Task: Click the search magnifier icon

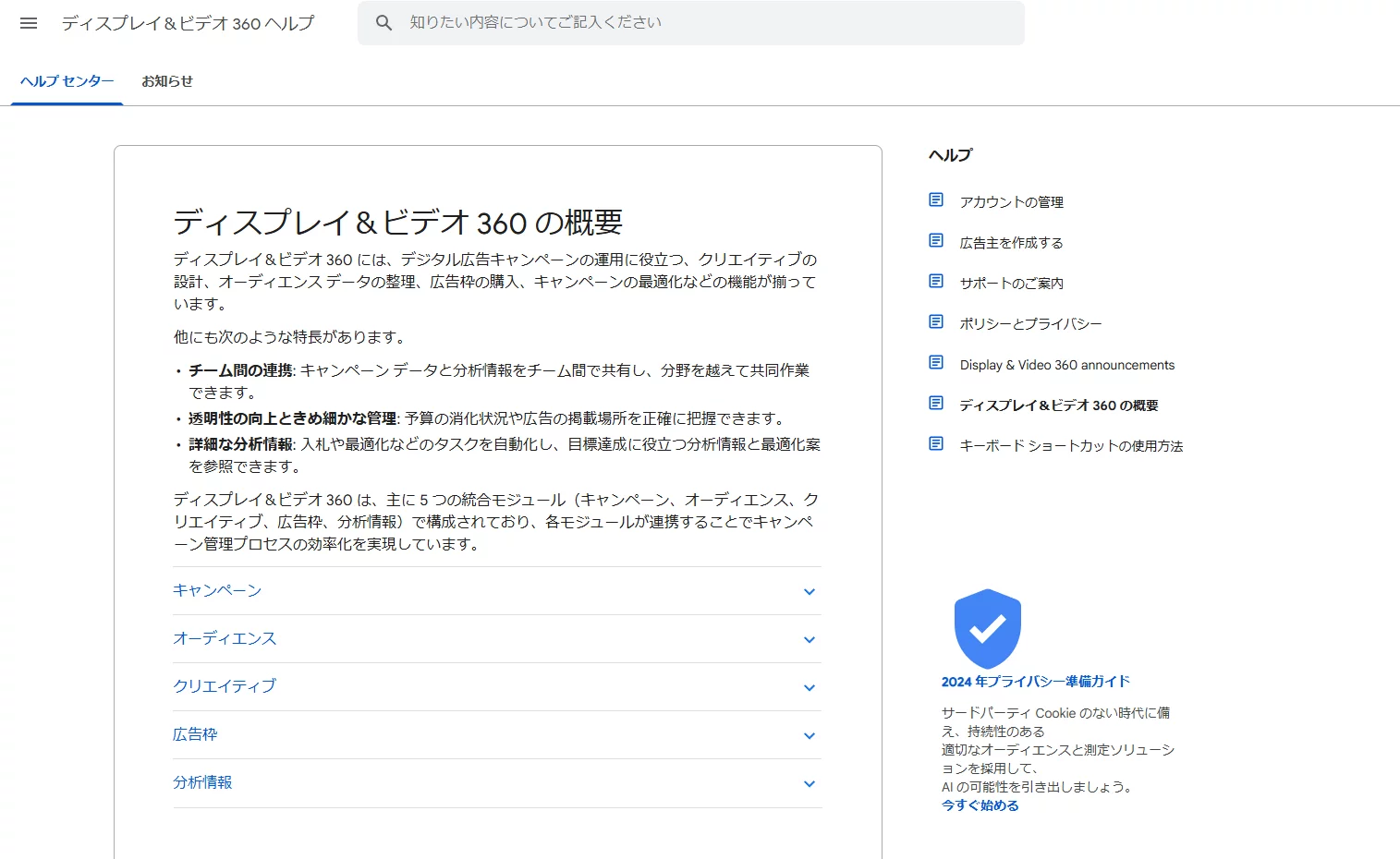Action: point(383,22)
